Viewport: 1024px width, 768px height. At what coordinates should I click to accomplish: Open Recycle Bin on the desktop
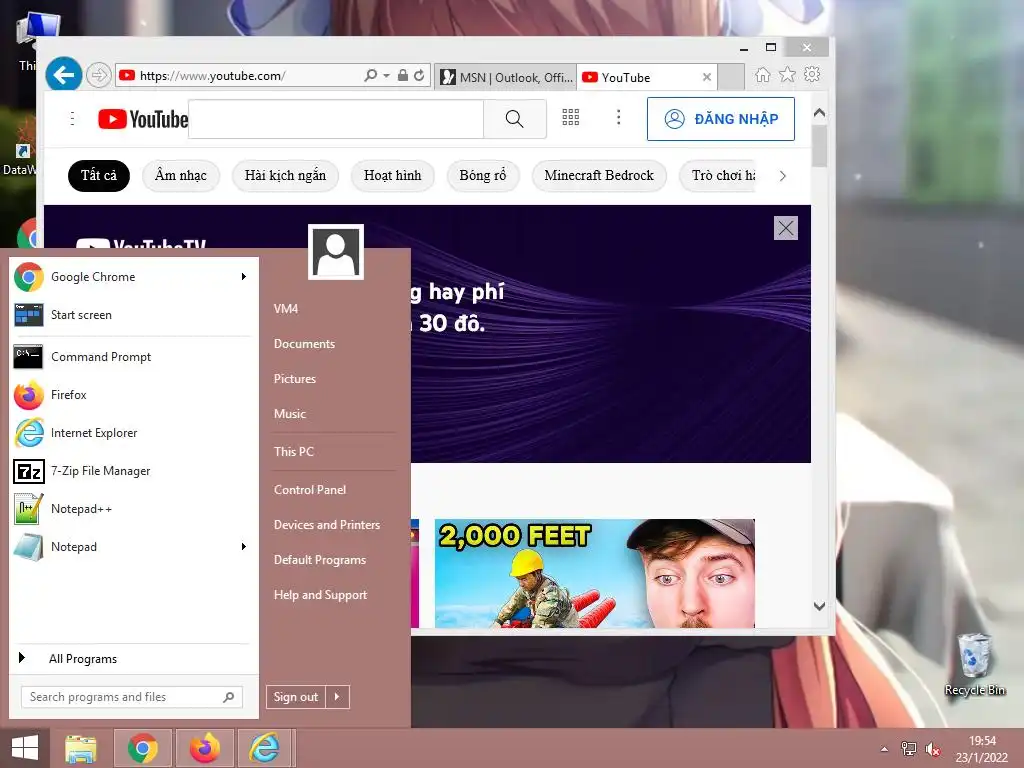point(974,665)
